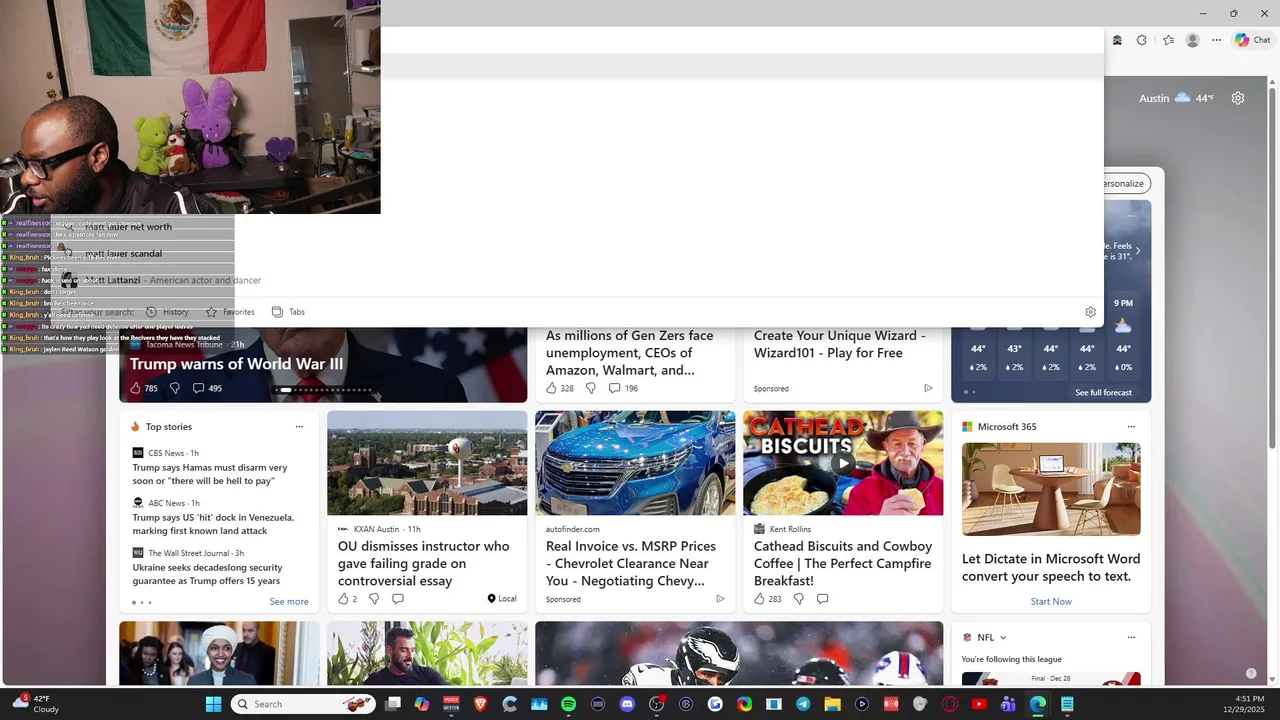This screenshot has width=1280, height=720.
Task: Open Edge extensions puzzle icon
Action: click(x=1142, y=40)
